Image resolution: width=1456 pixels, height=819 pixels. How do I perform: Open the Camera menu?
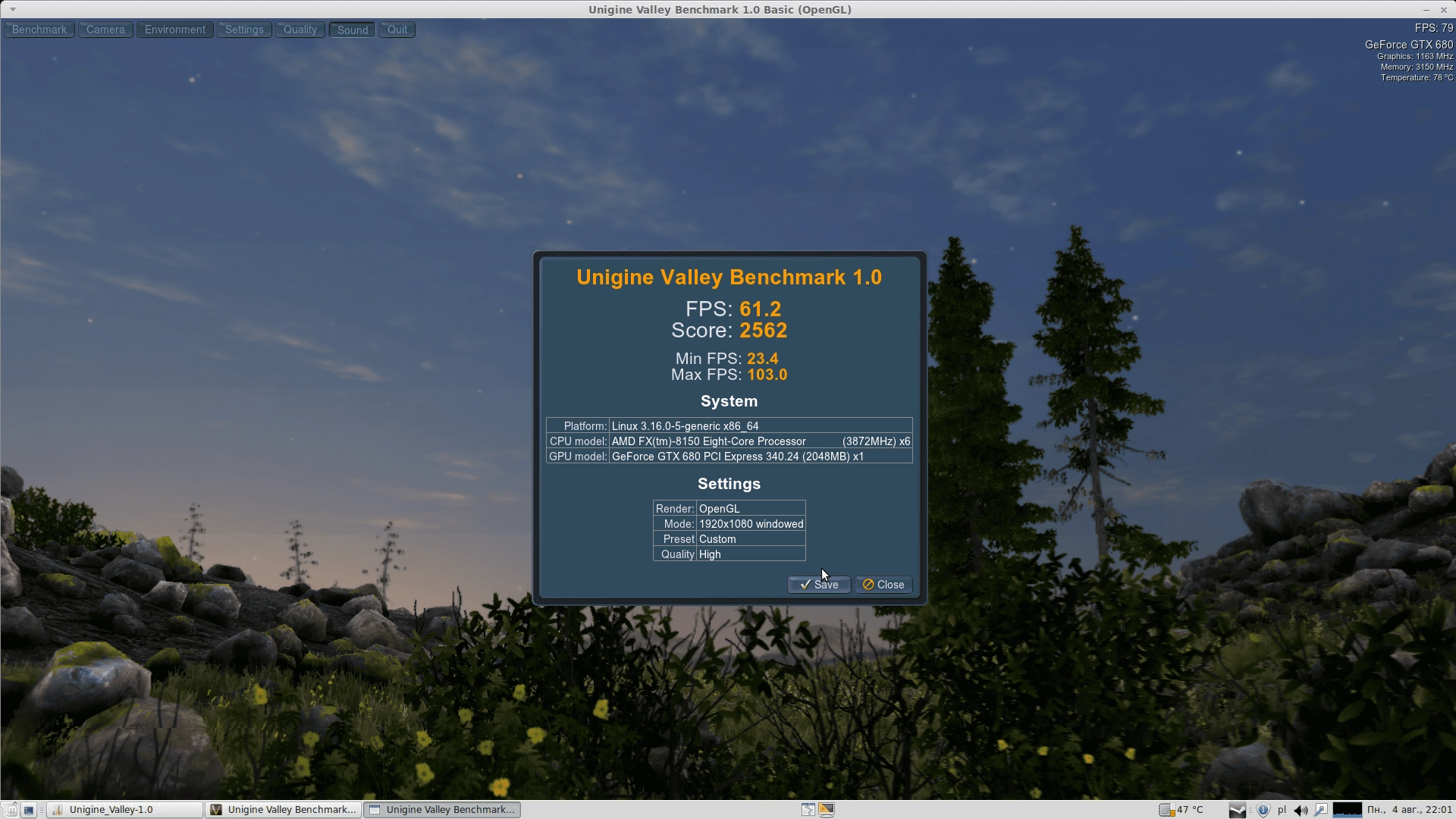105,30
